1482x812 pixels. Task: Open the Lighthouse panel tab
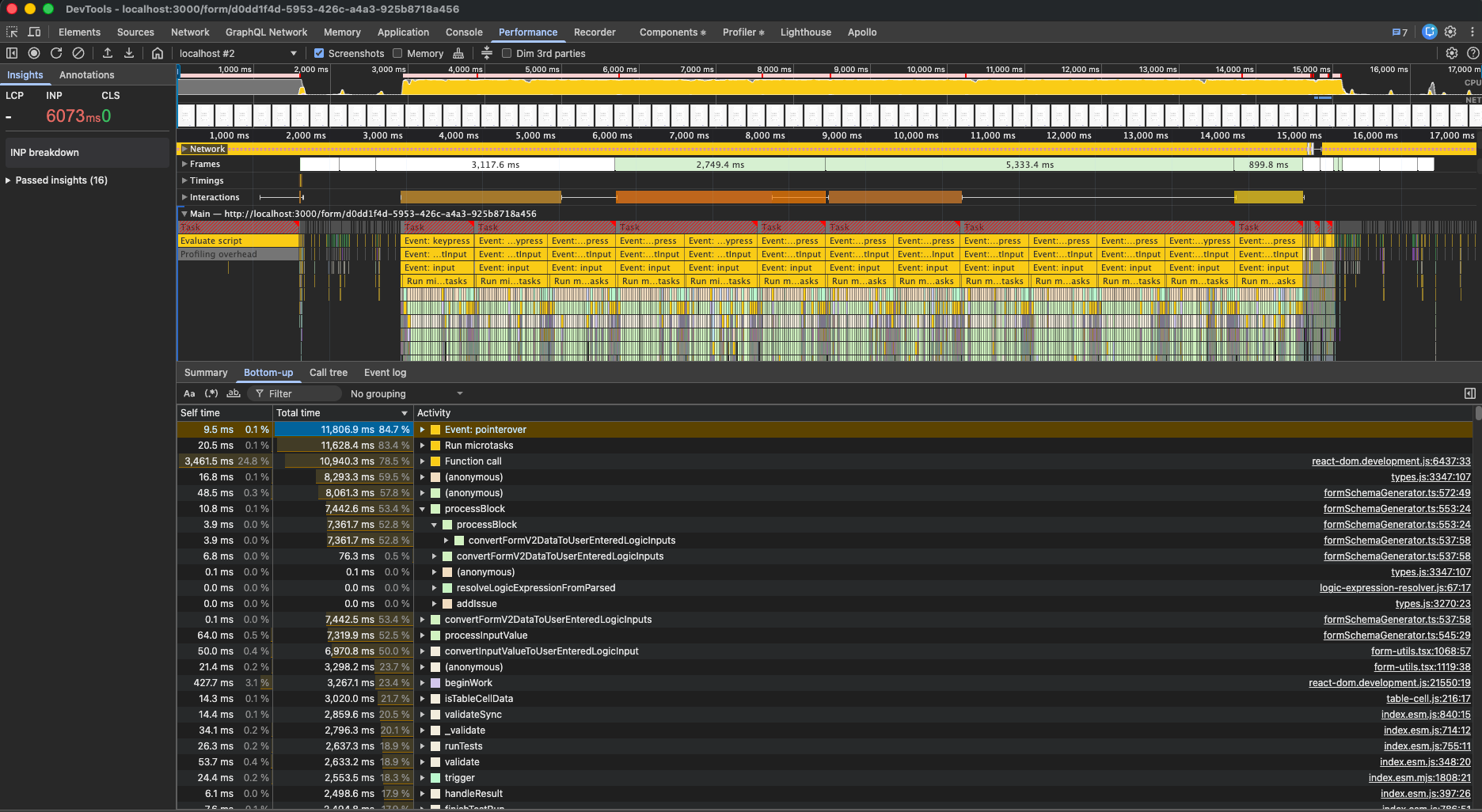(805, 32)
